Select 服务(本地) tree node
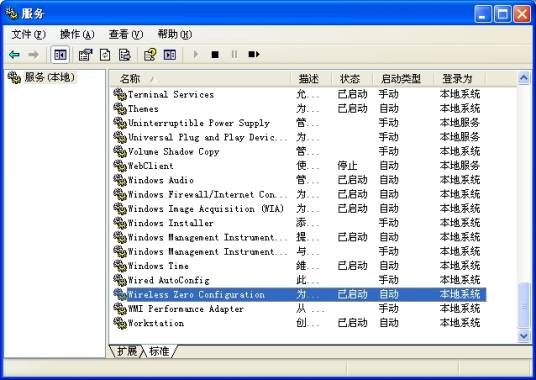 [41, 77]
